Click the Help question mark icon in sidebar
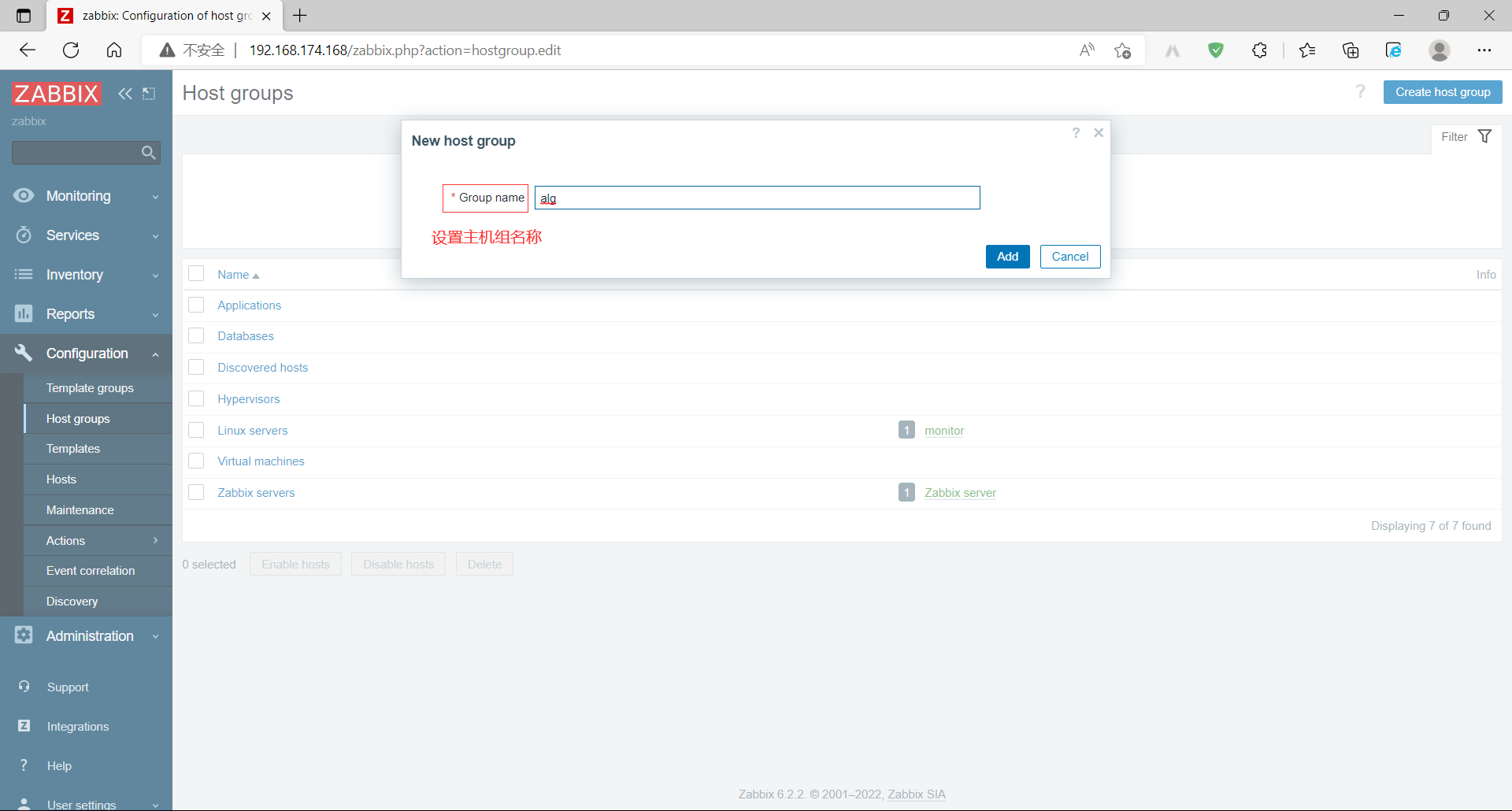1512x811 pixels. pyautogui.click(x=24, y=765)
